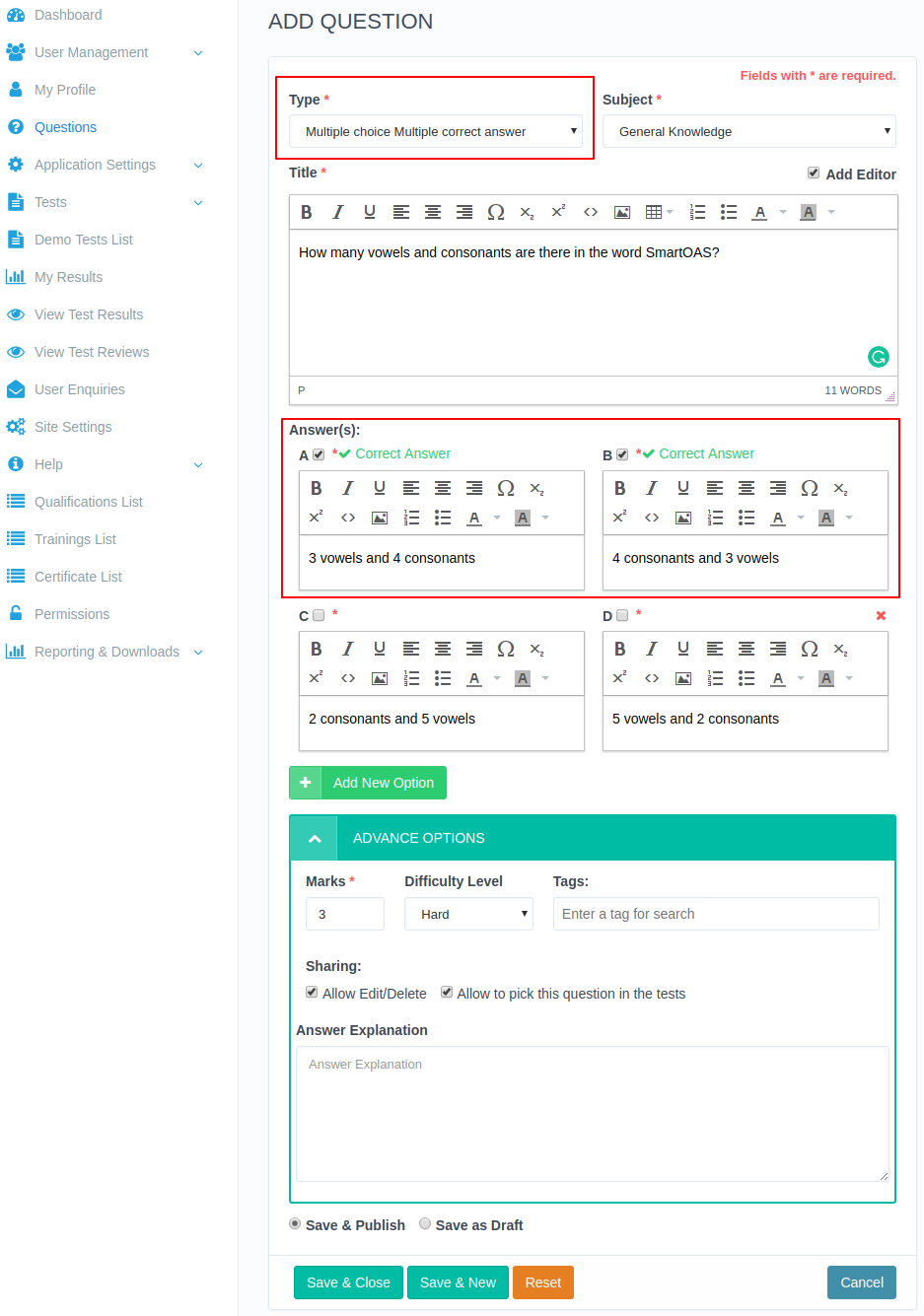Open My Profile in sidebar
The height and width of the screenshot is (1316, 924).
pyautogui.click(x=65, y=90)
